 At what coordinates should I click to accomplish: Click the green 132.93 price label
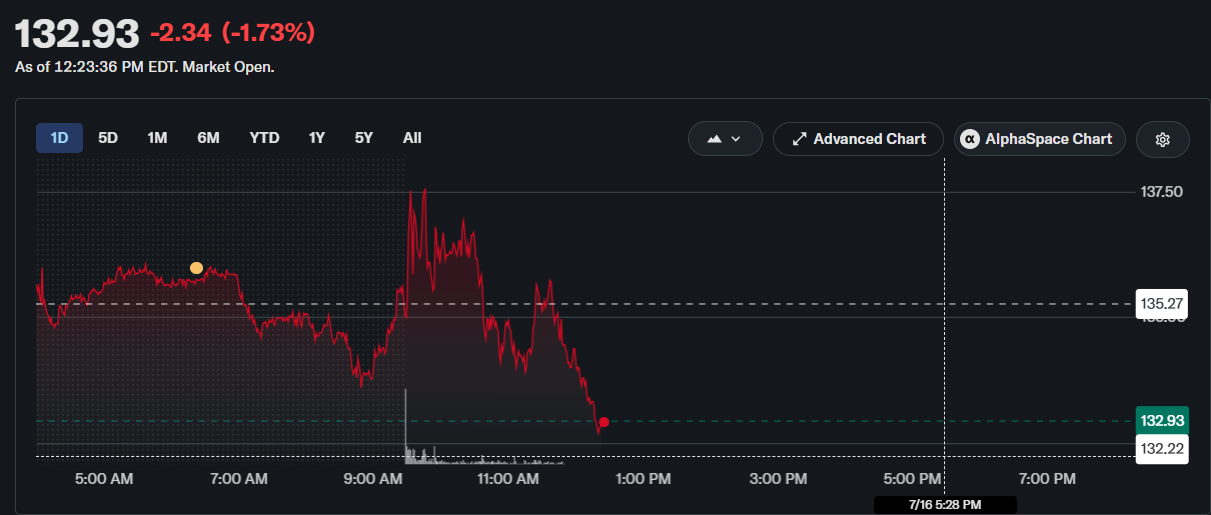(x=1162, y=421)
